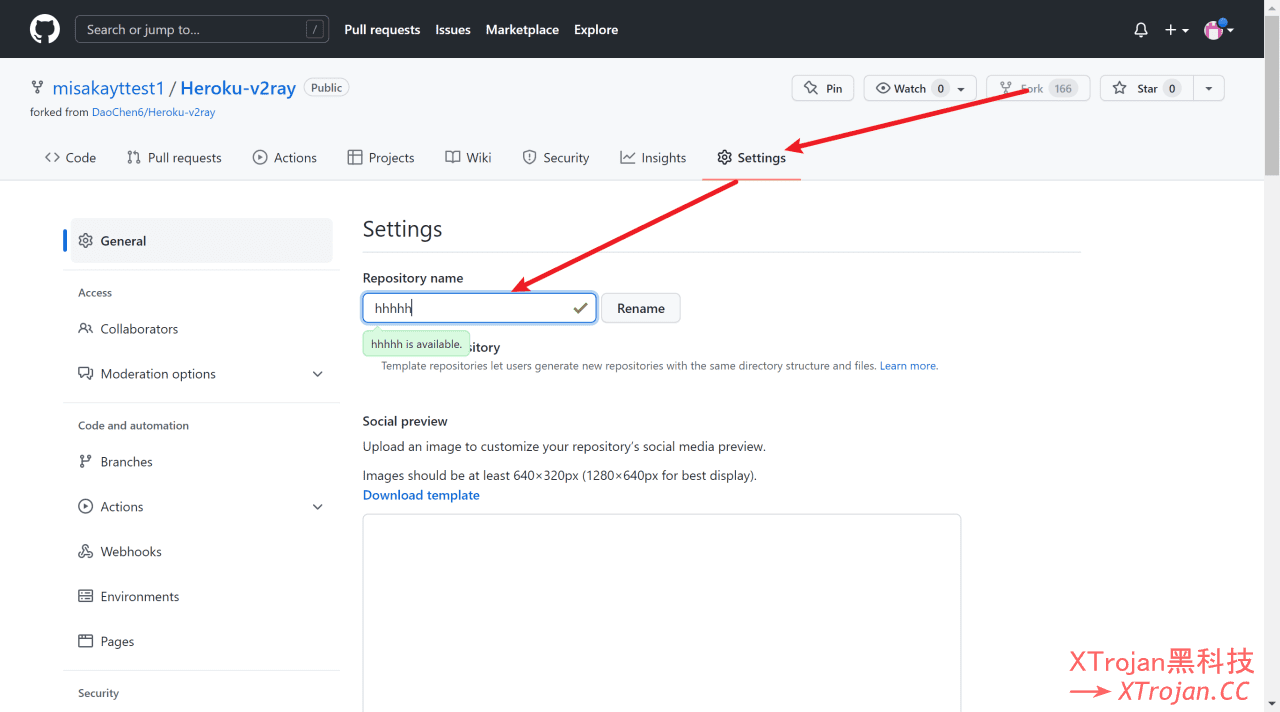Click the Watch count badge

(x=940, y=89)
